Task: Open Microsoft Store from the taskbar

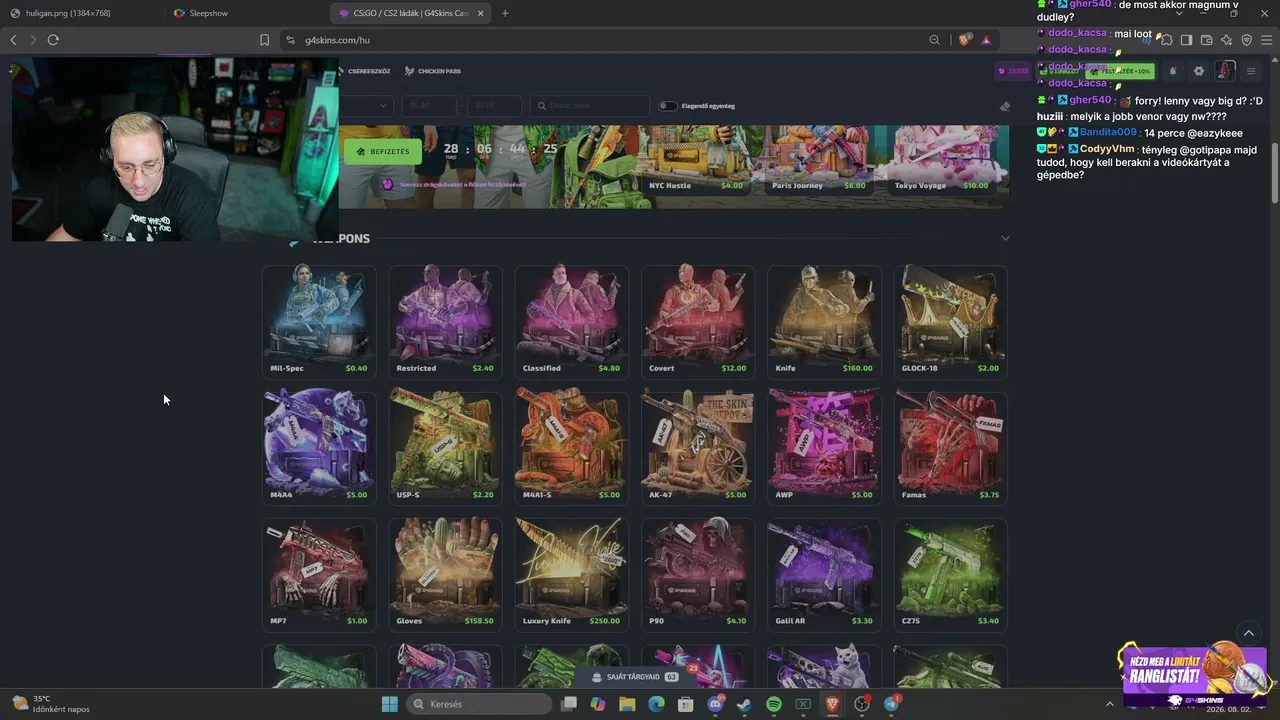Action: point(686,704)
